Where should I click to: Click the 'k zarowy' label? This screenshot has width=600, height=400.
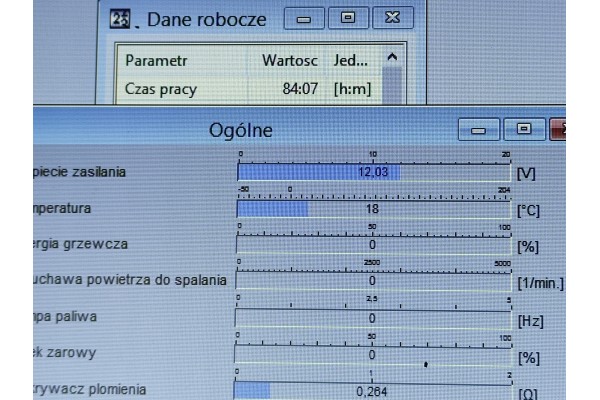coord(65,353)
